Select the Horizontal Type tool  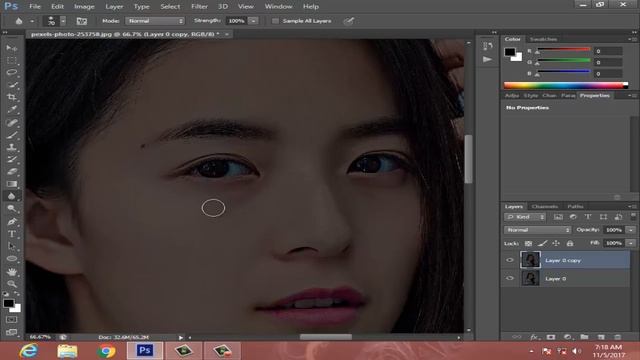coord(11,234)
